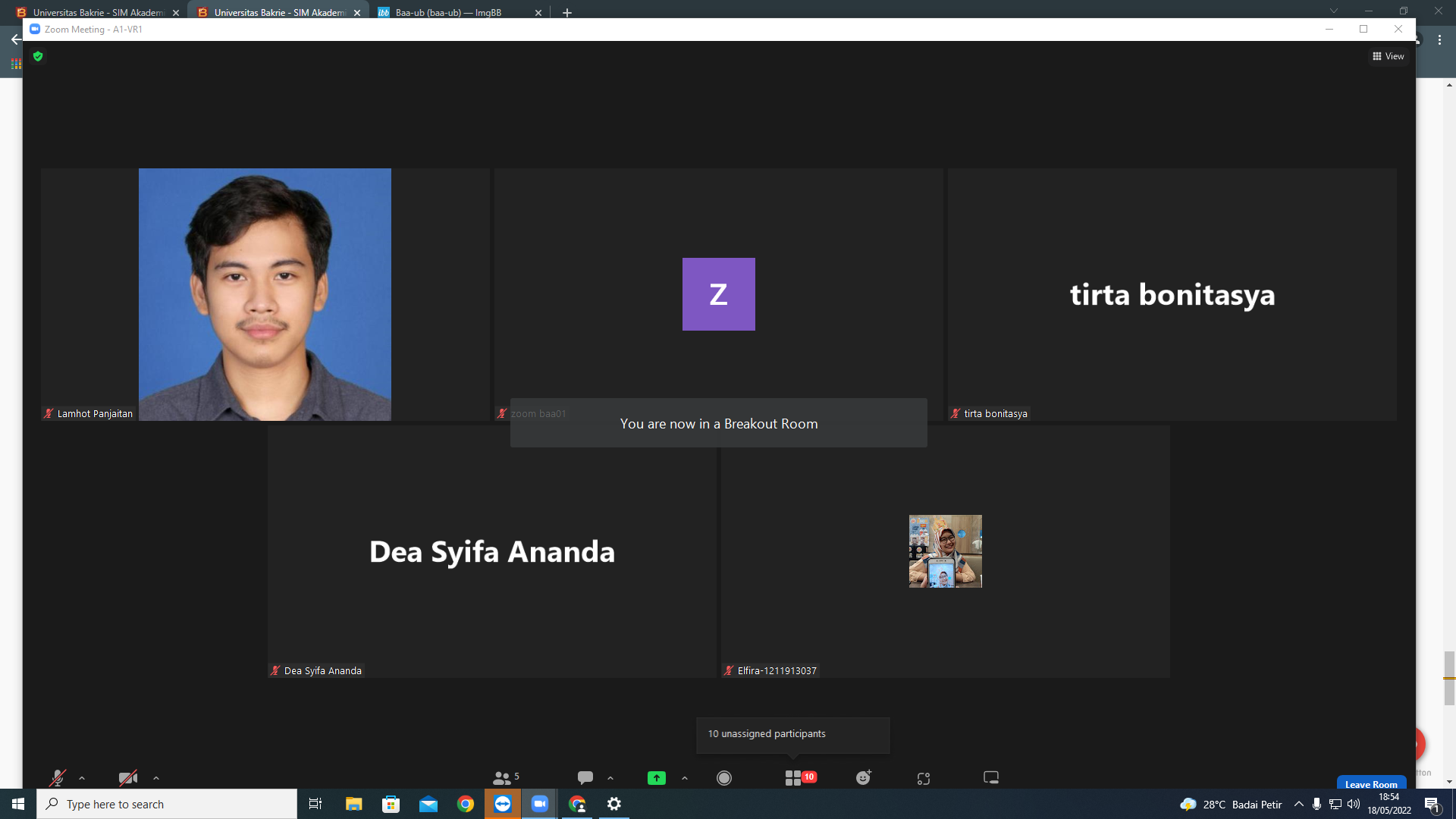Open Settings gear on taskbar
This screenshot has height=819, width=1456.
[x=614, y=804]
